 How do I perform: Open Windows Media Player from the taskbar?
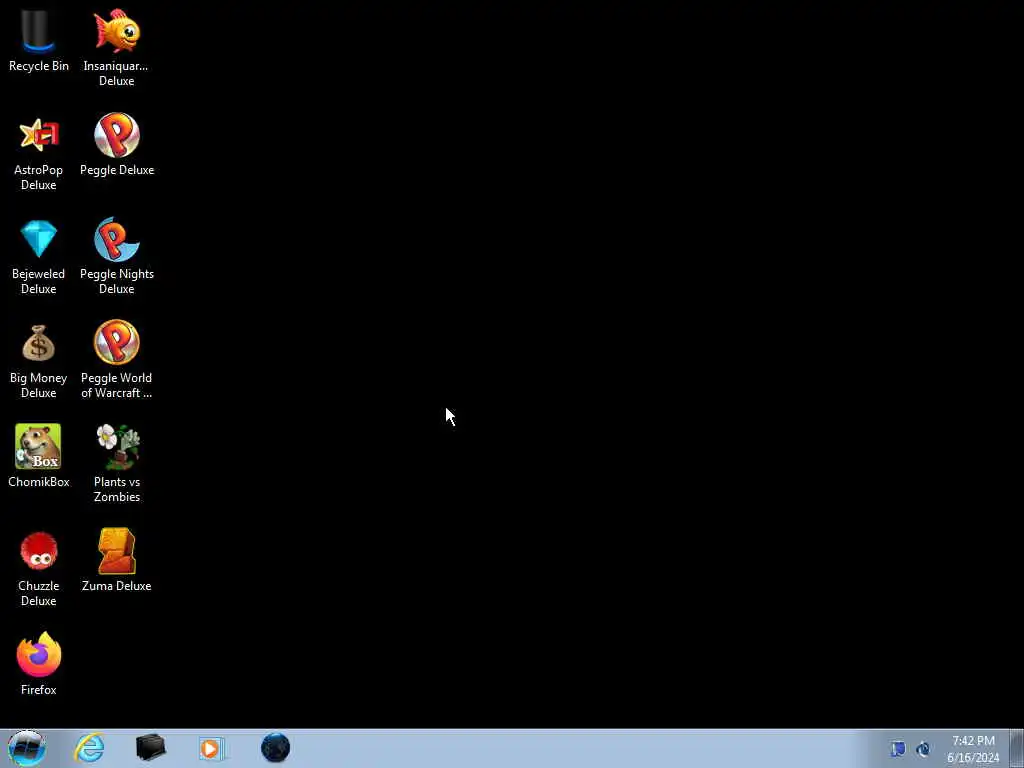(x=212, y=748)
